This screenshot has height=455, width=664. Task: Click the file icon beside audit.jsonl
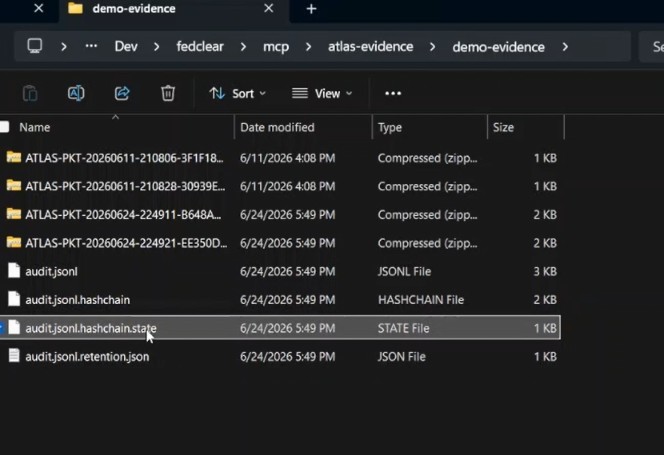click(x=14, y=271)
